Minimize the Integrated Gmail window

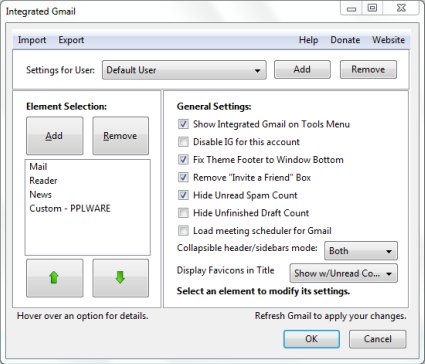[352, 8]
